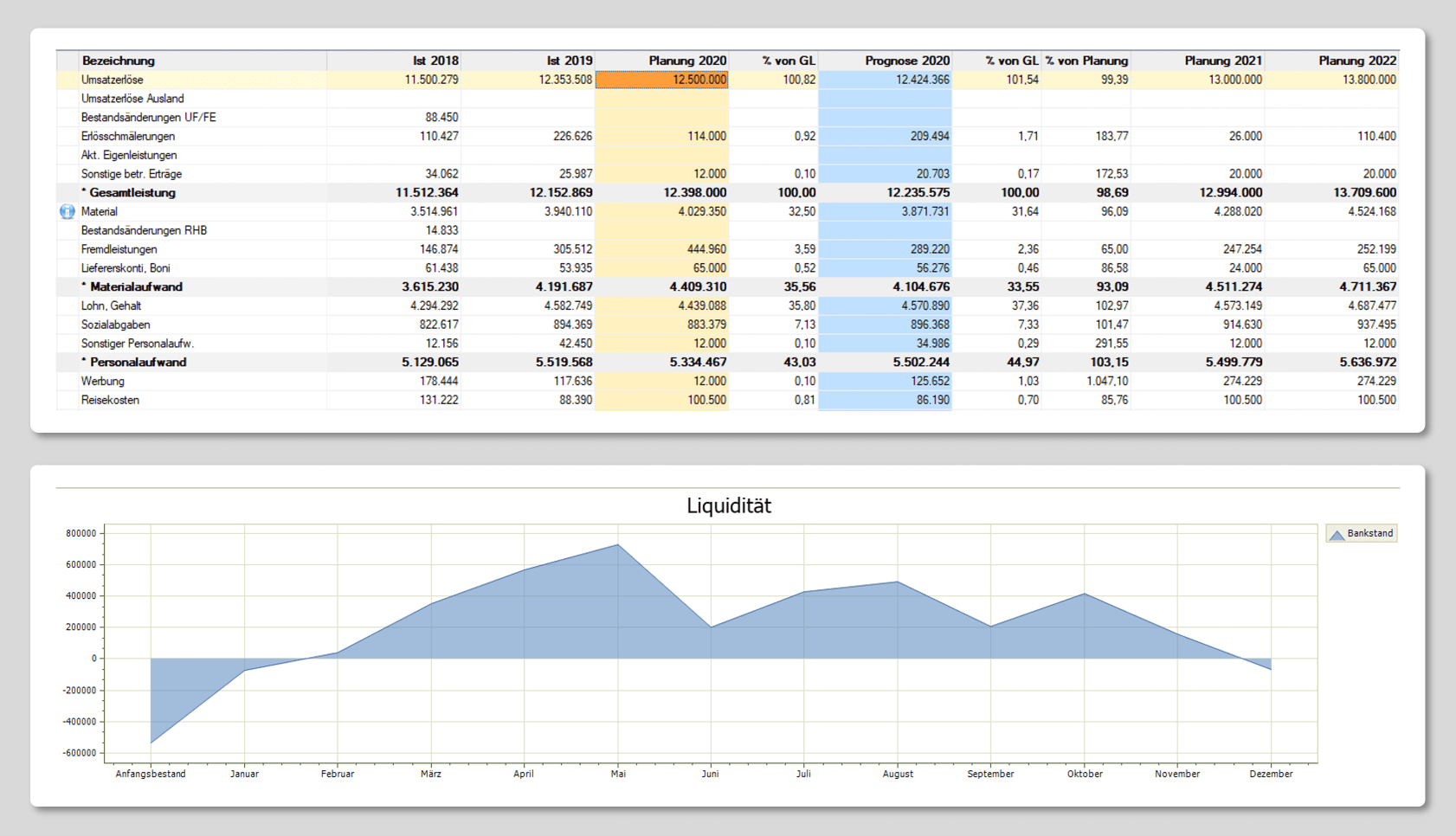
Task: Select the Lohn, Gehalt row label
Action: tap(111, 305)
